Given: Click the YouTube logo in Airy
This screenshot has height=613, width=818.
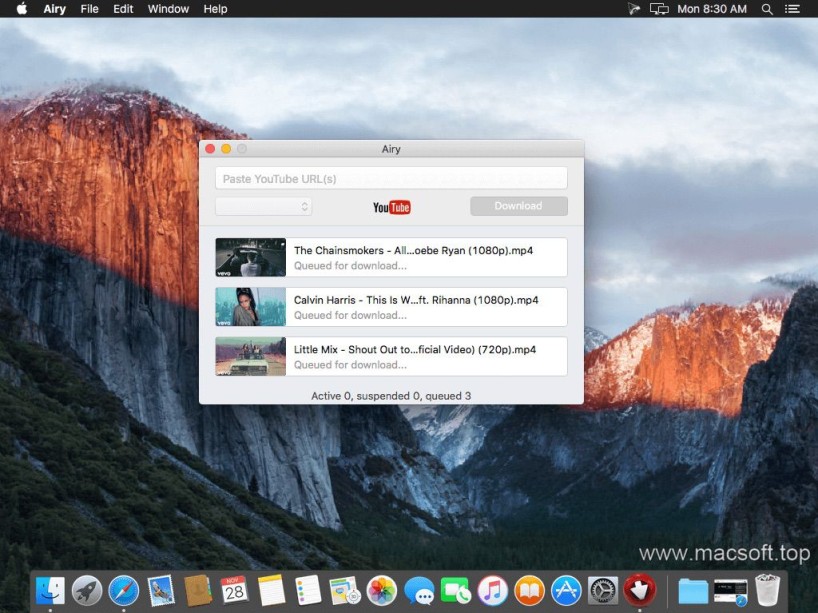Looking at the screenshot, I should [x=391, y=207].
